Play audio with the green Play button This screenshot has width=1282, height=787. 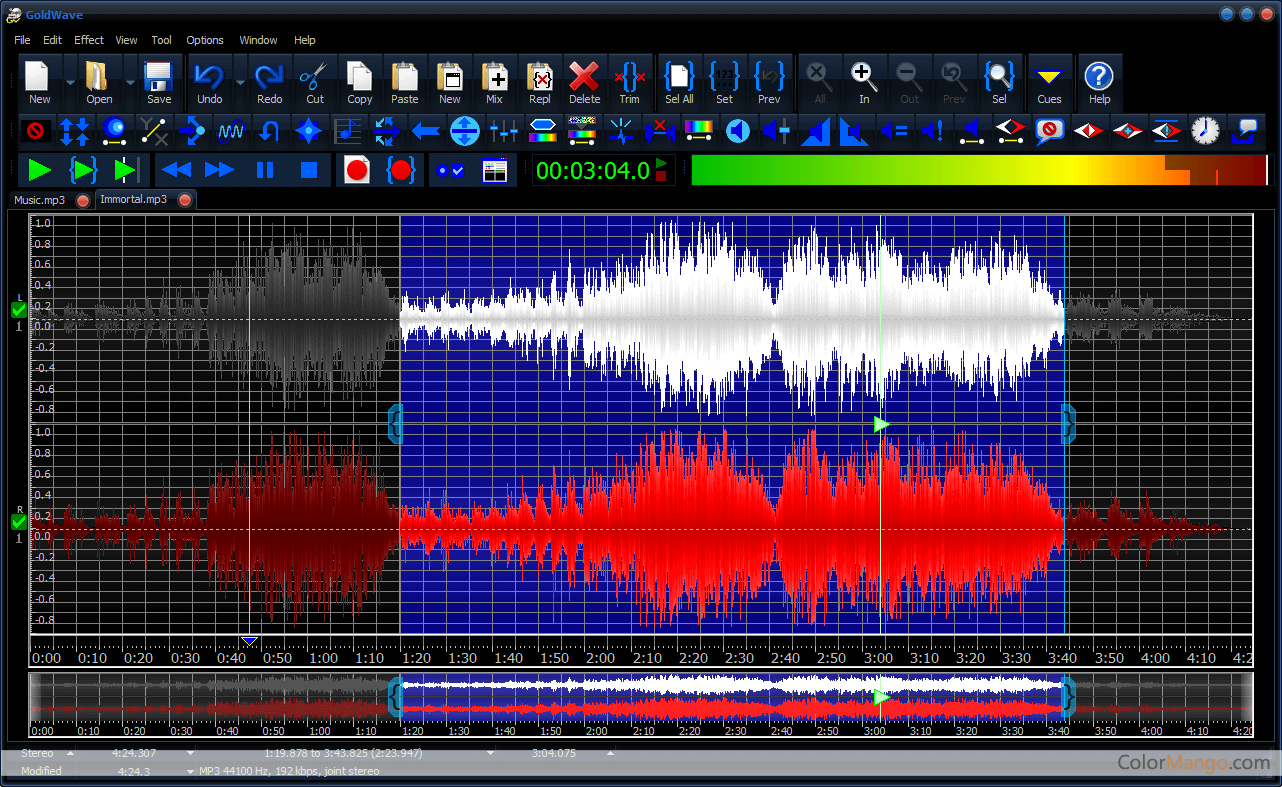point(39,170)
